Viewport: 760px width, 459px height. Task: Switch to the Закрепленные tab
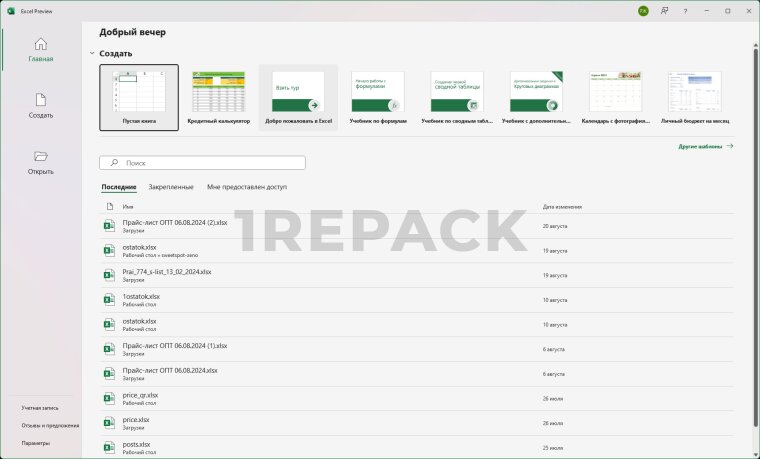pyautogui.click(x=171, y=187)
